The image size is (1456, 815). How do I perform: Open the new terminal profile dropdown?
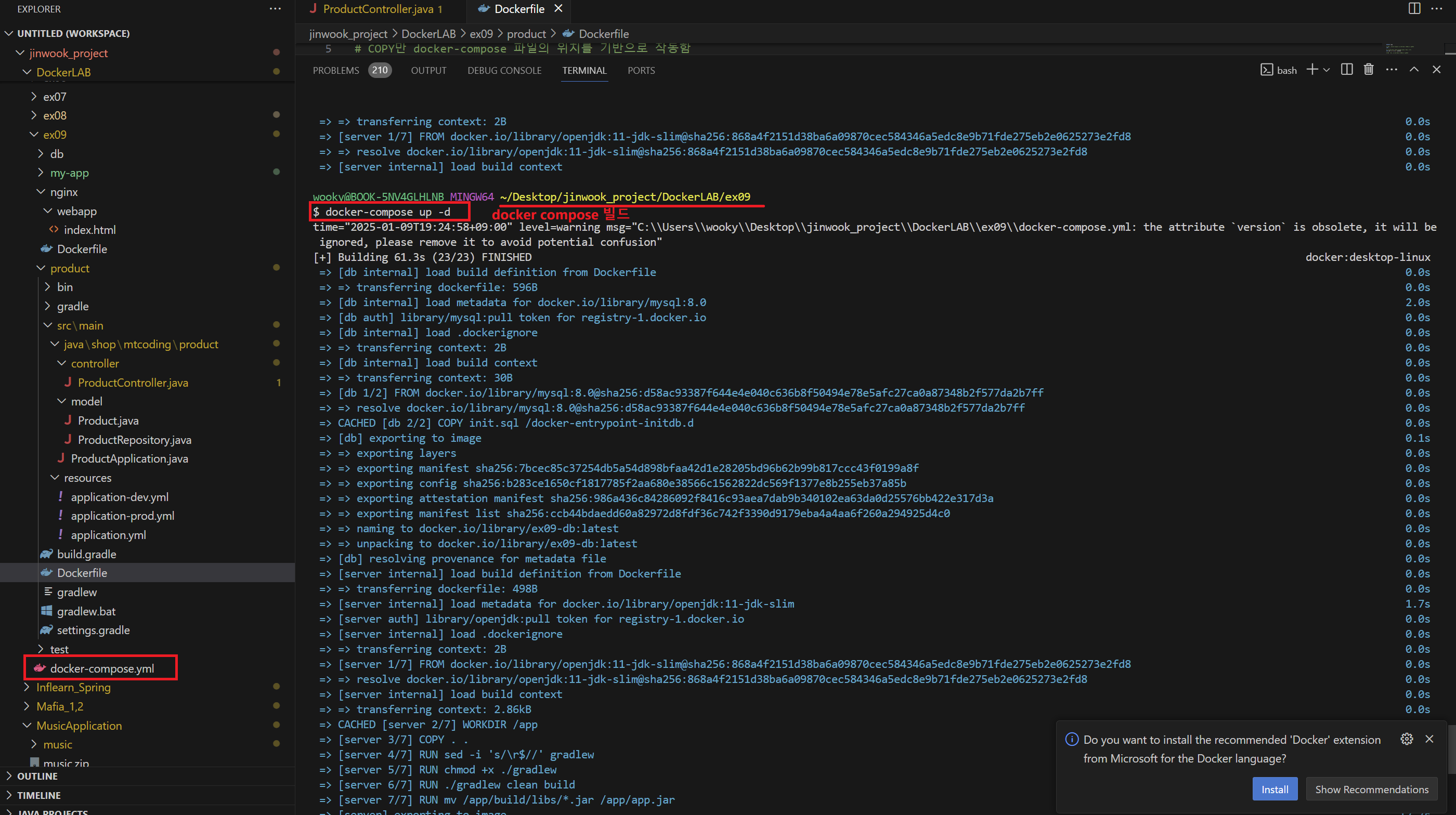click(x=1327, y=70)
